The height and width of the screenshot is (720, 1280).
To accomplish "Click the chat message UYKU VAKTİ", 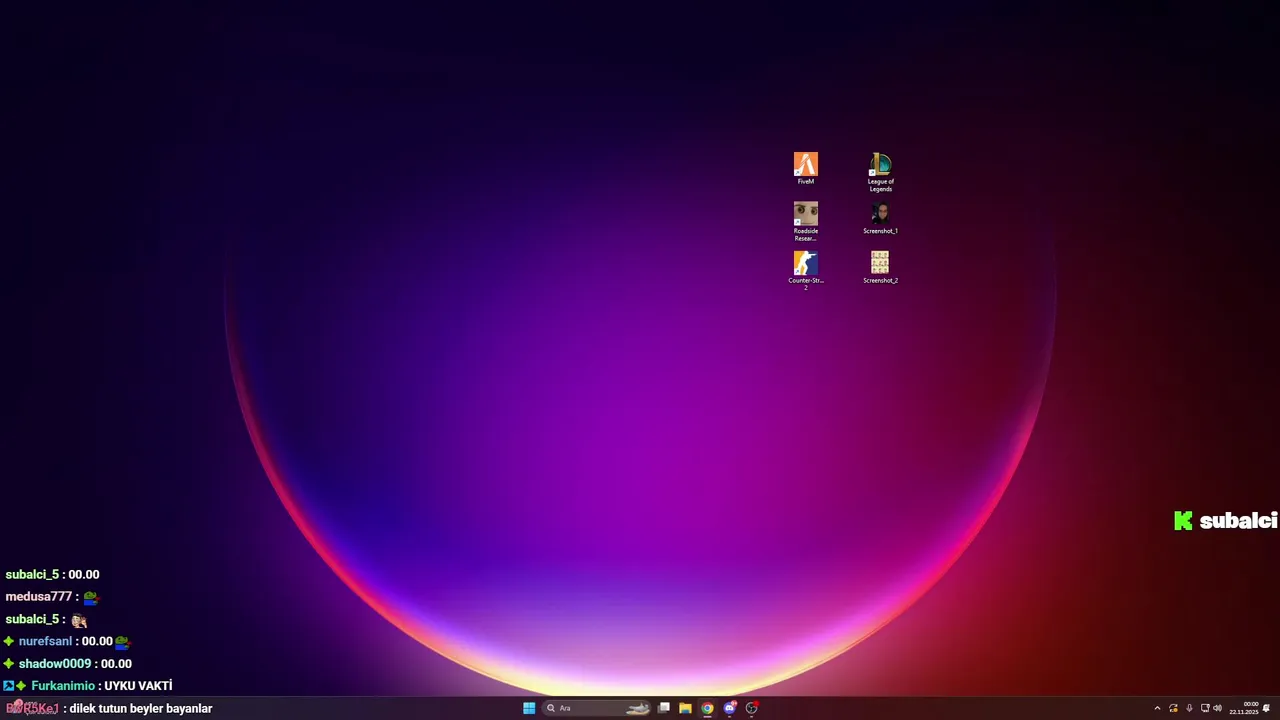I will coord(138,686).
